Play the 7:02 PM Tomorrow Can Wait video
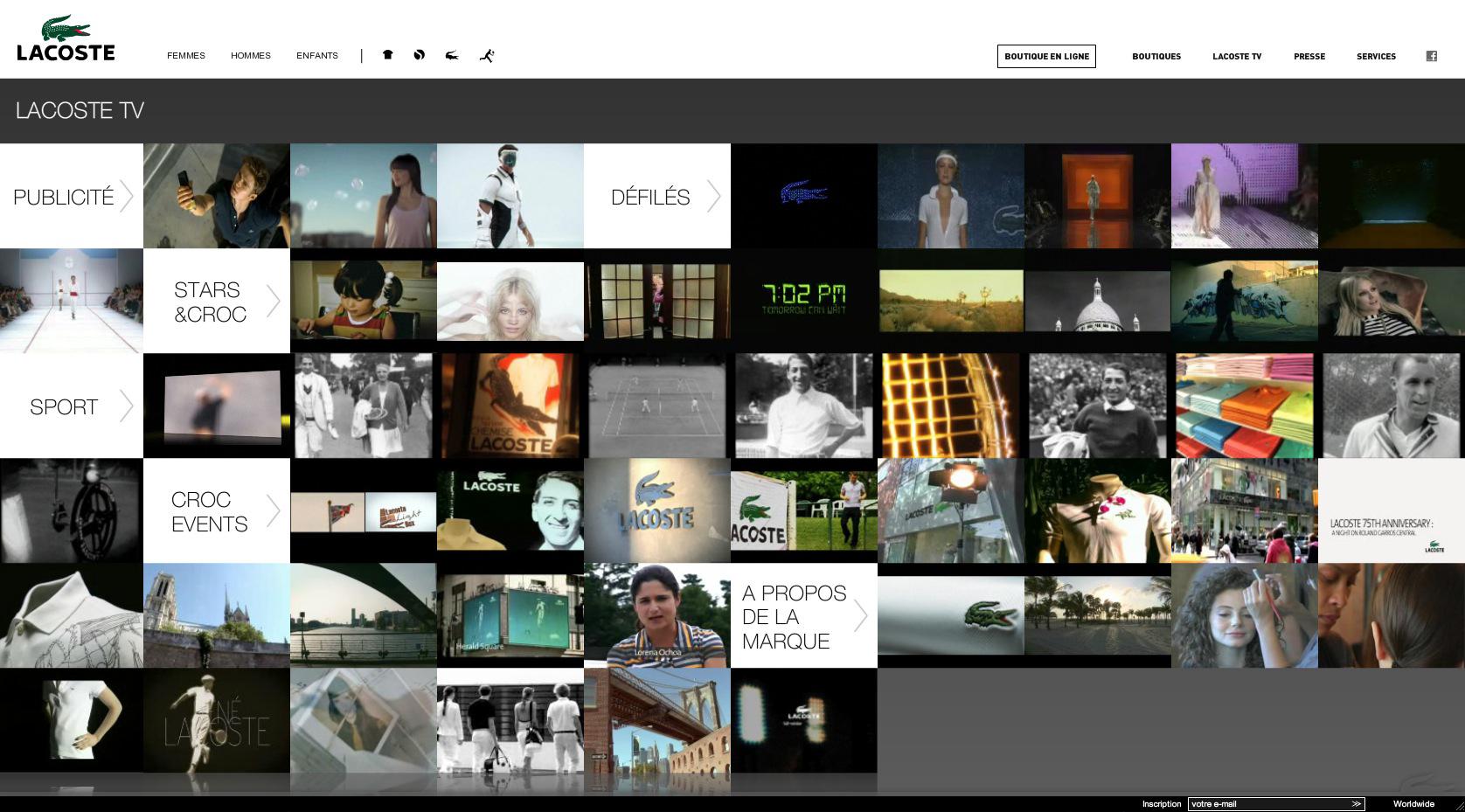The height and width of the screenshot is (812, 1465). click(804, 301)
